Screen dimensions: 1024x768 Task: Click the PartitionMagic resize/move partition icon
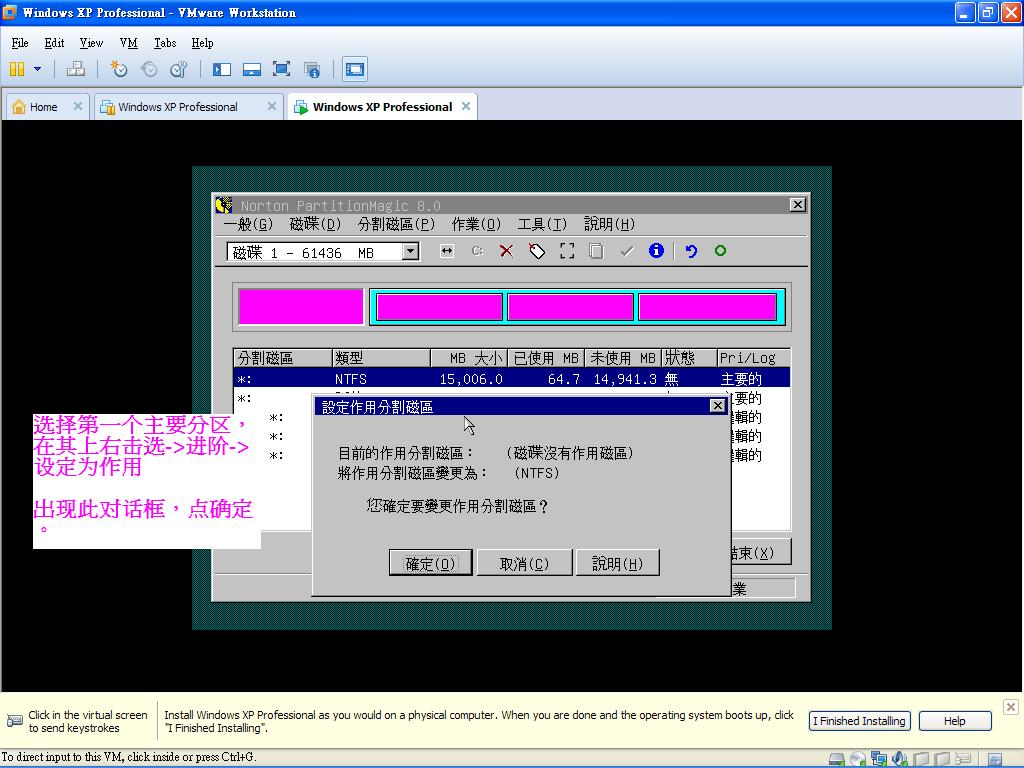click(x=447, y=251)
